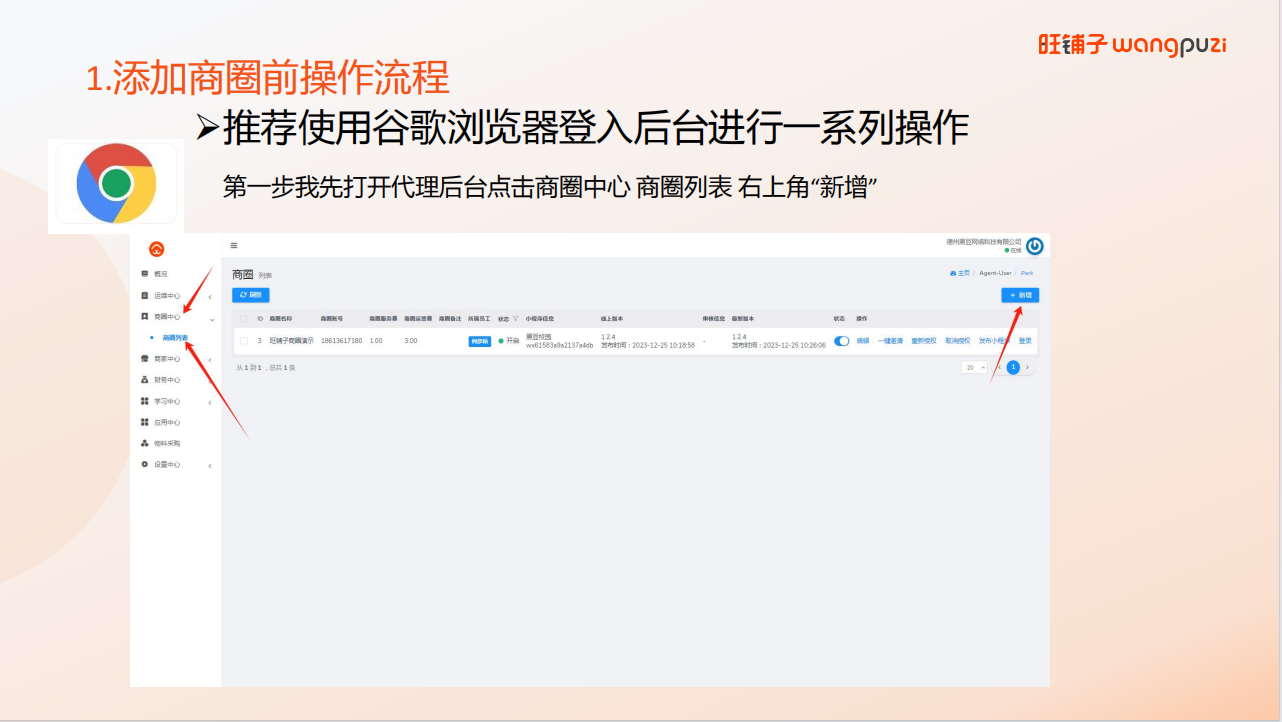Click the Agent-User breadcrumb
Image resolution: width=1282 pixels, height=722 pixels.
coord(995,273)
